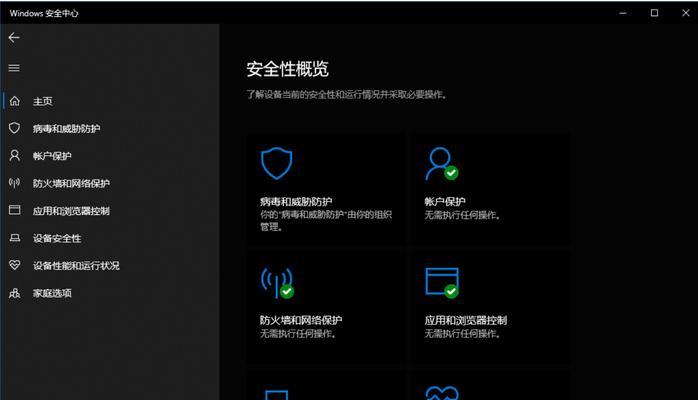This screenshot has height=400, width=698.
Task: Click the Windows 安全中心 window title
Action: 44,13
